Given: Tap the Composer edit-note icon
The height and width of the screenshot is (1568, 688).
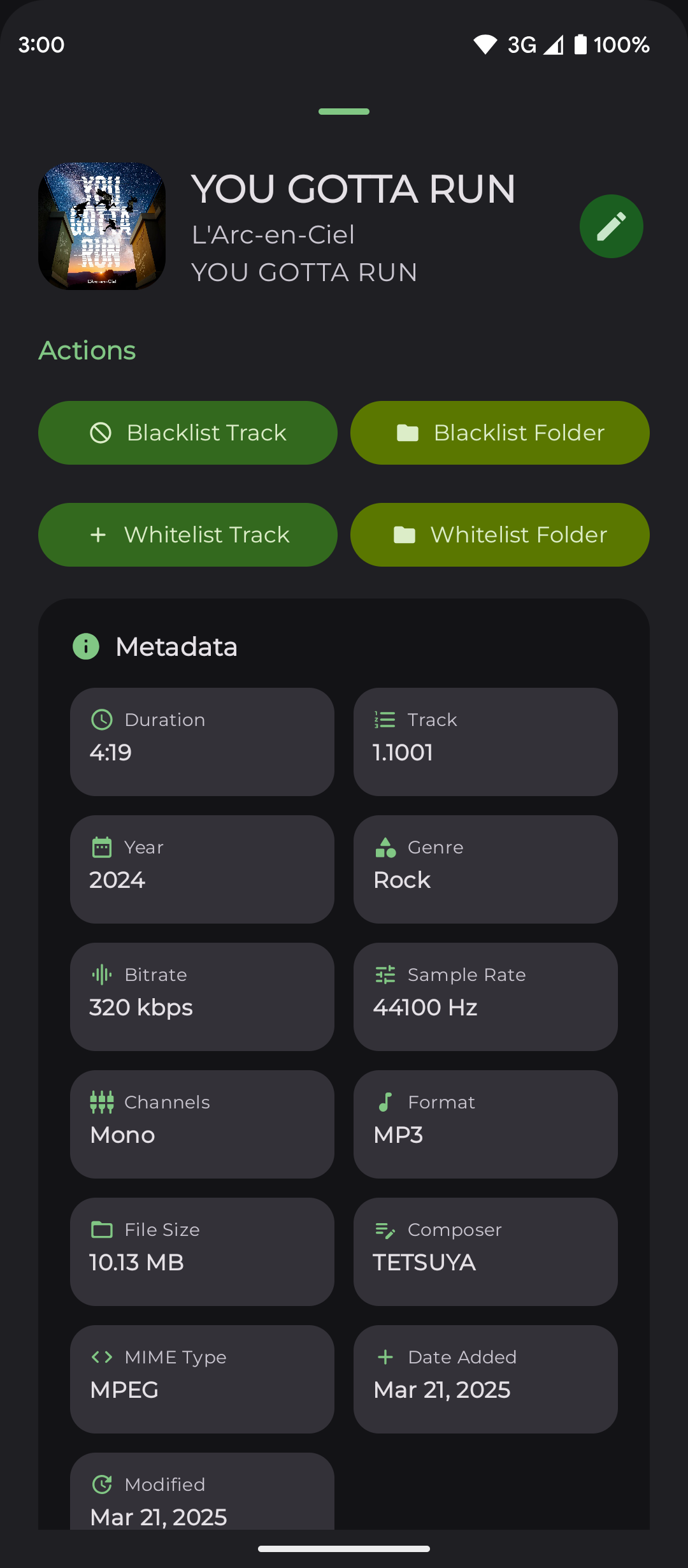Looking at the screenshot, I should pos(385,1230).
